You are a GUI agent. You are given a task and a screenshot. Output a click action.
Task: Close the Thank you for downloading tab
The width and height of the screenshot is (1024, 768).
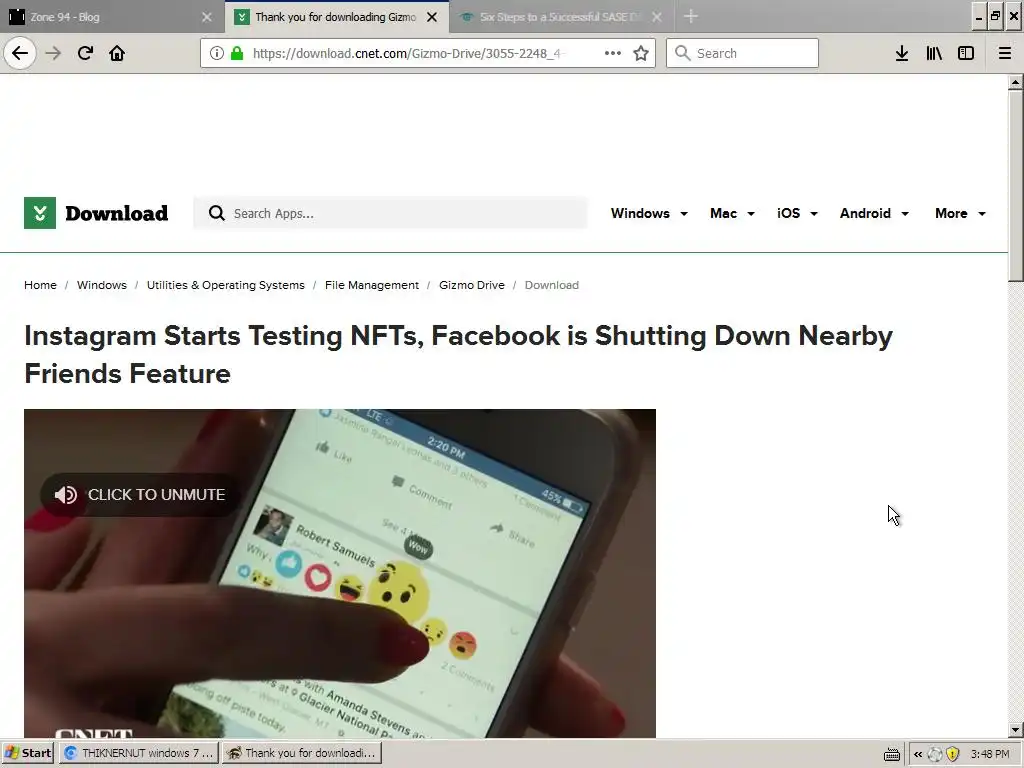pyautogui.click(x=432, y=17)
